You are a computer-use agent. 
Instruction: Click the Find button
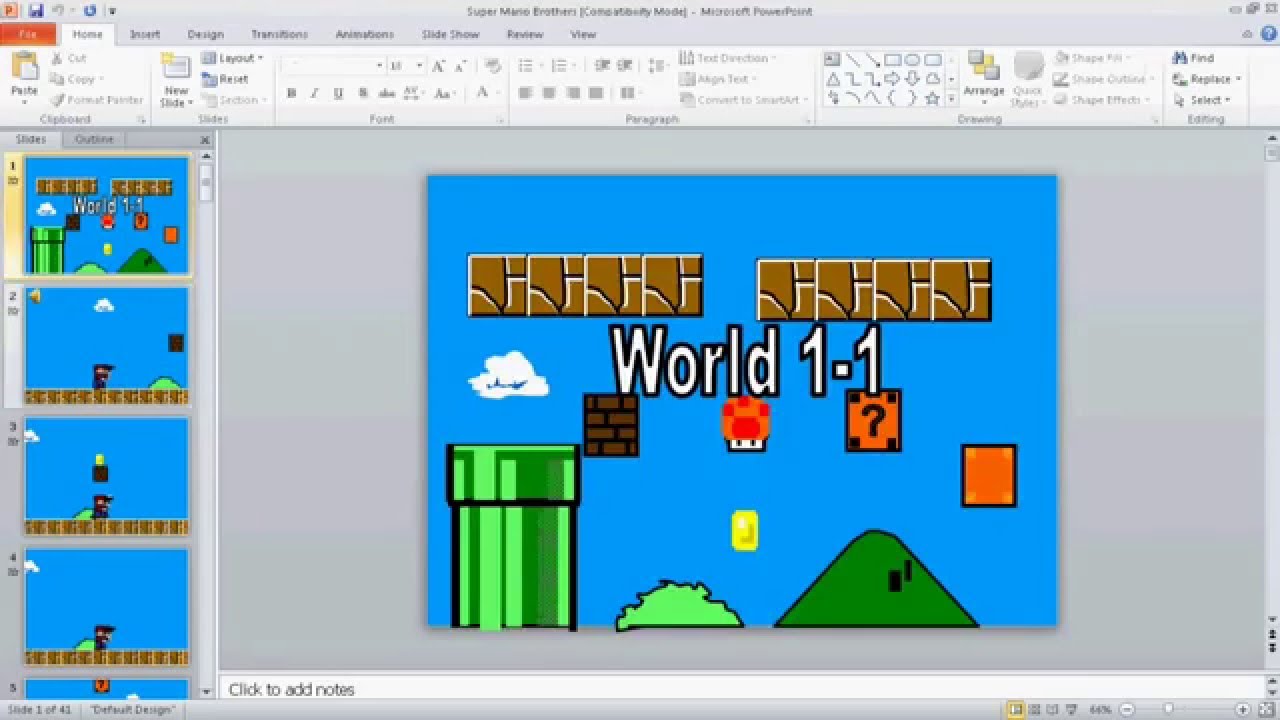(x=1194, y=58)
